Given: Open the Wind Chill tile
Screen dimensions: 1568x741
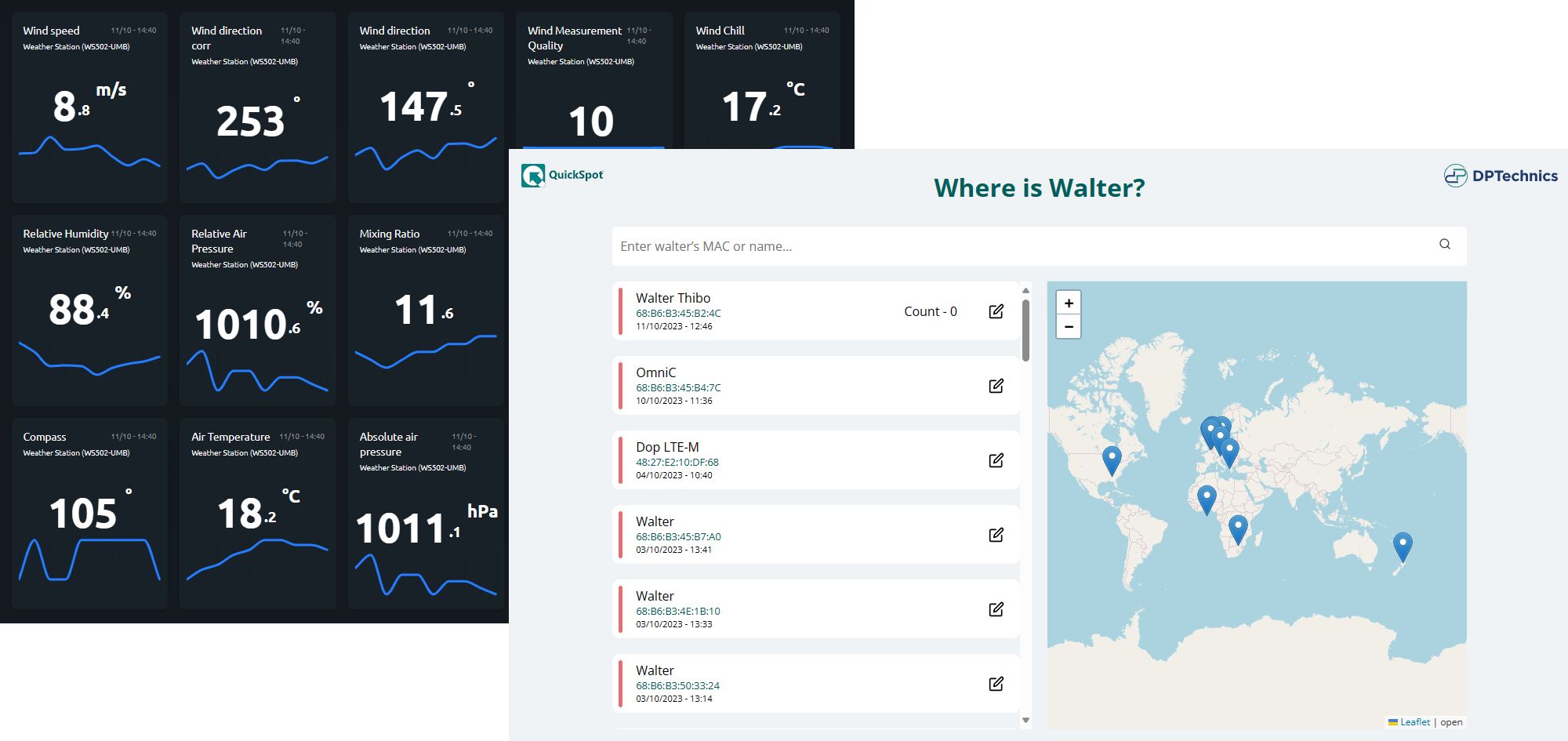Looking at the screenshot, I should [x=762, y=80].
